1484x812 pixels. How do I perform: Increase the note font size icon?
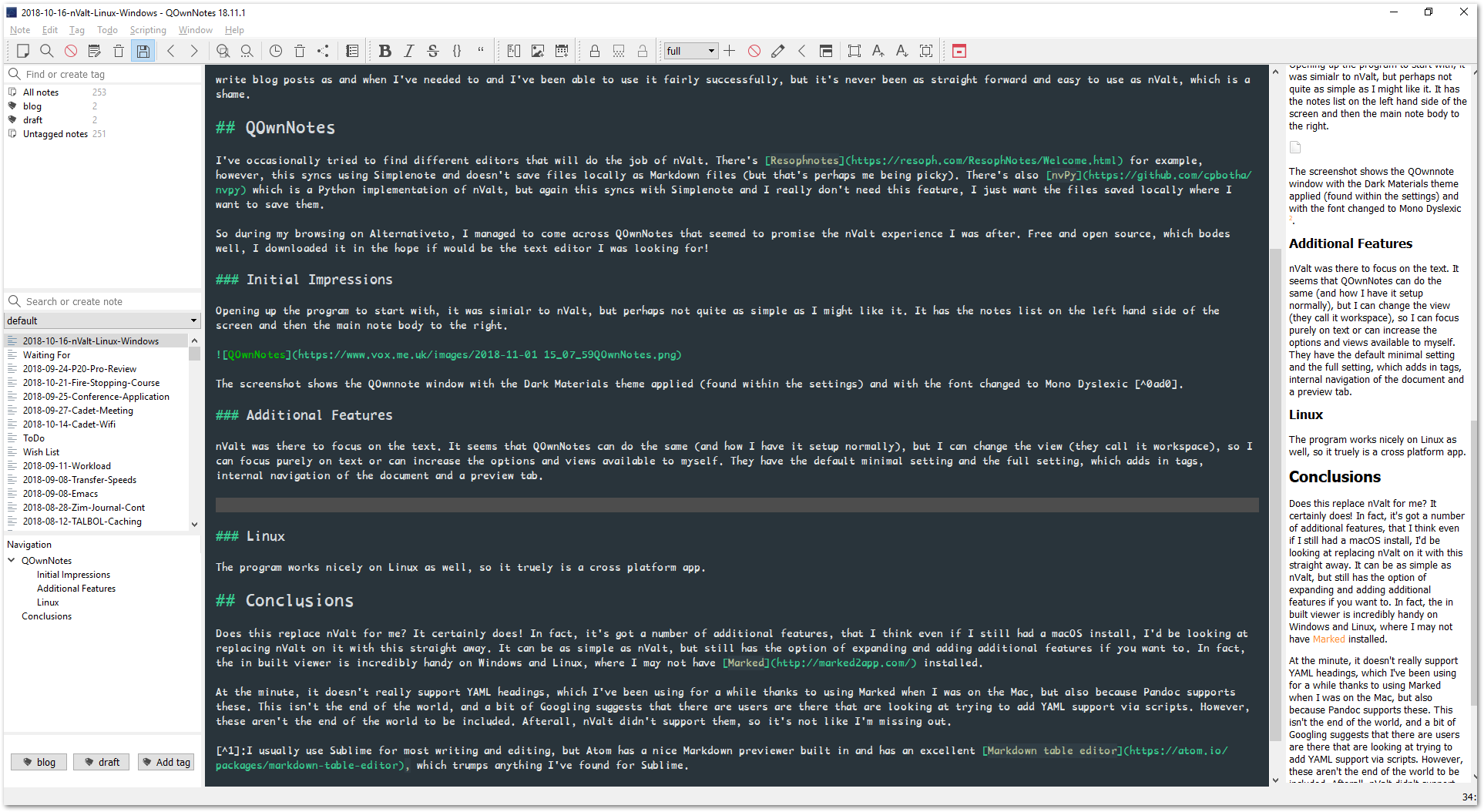pos(878,51)
